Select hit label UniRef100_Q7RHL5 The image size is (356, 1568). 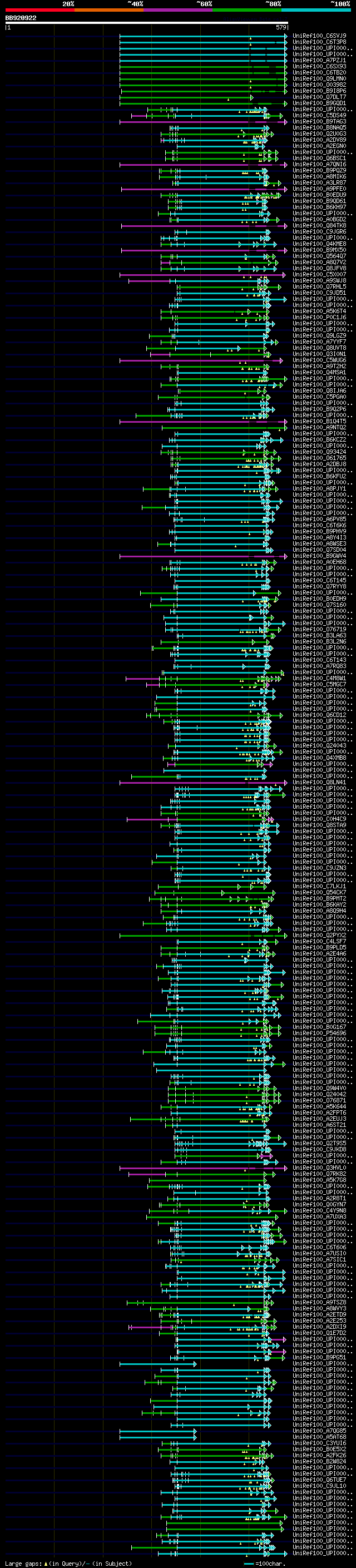[x=319, y=286]
